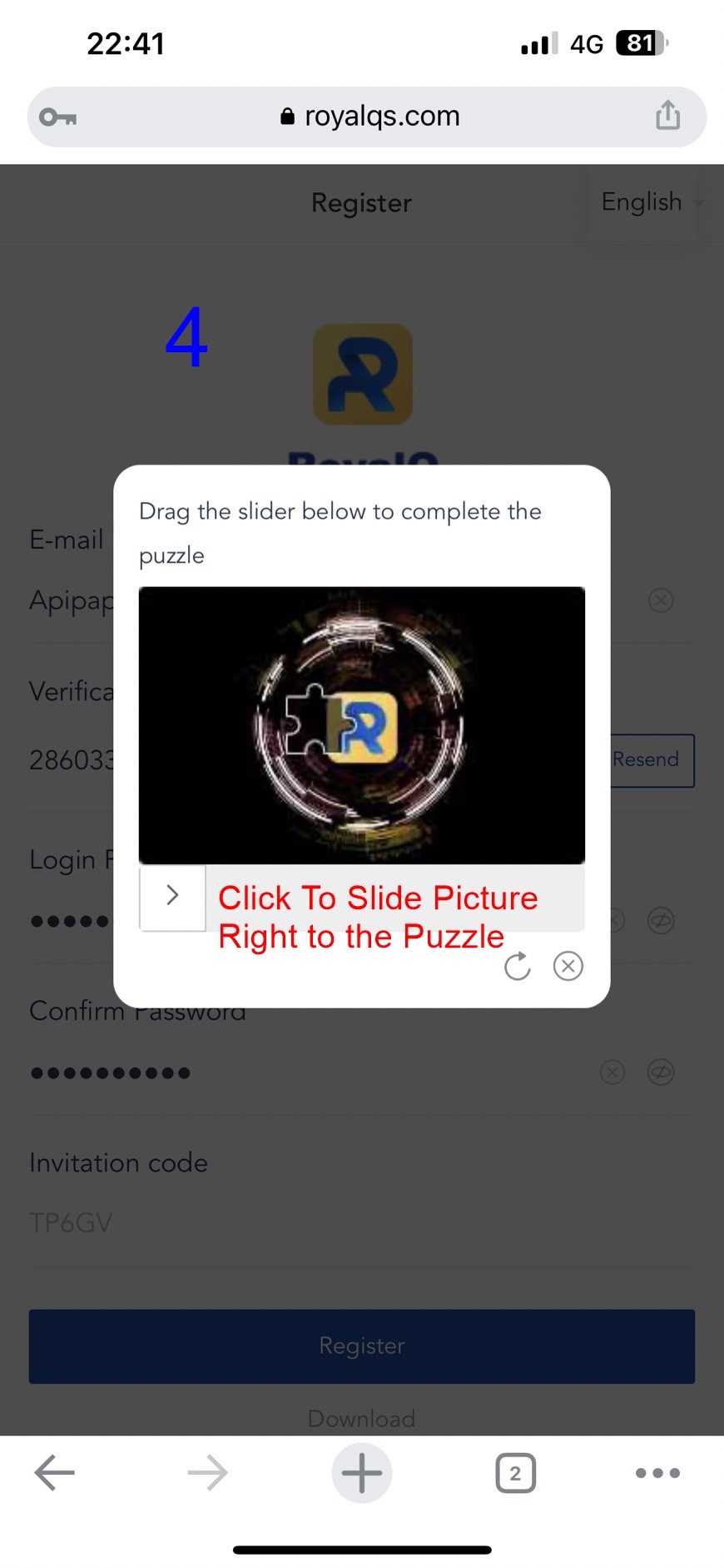The image size is (724, 1568).
Task: Toggle login password visibility eye
Action: (x=661, y=920)
